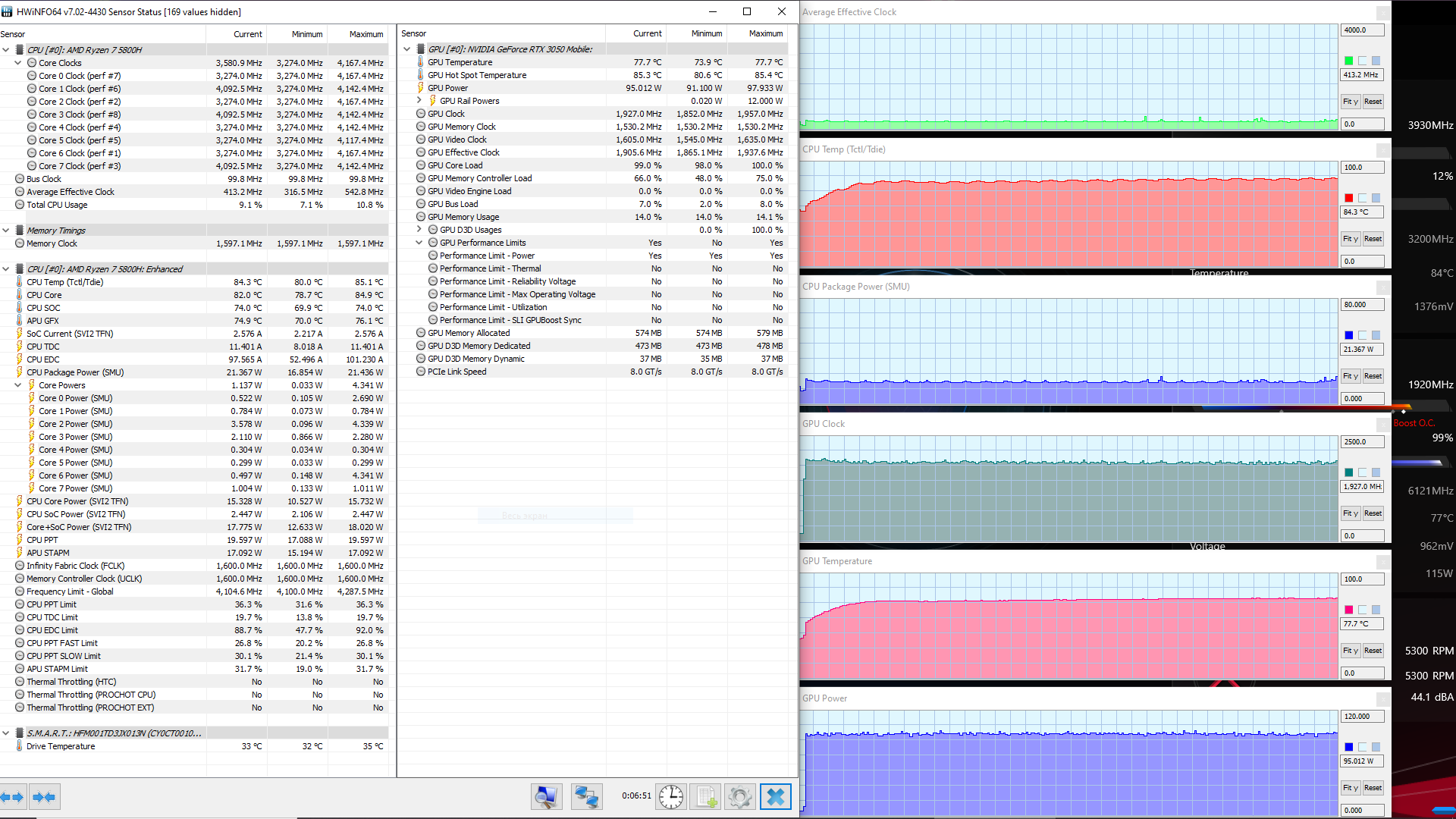This screenshot has width=1456, height=819.
Task: Click the Maximum column header in left panel
Action: (366, 34)
